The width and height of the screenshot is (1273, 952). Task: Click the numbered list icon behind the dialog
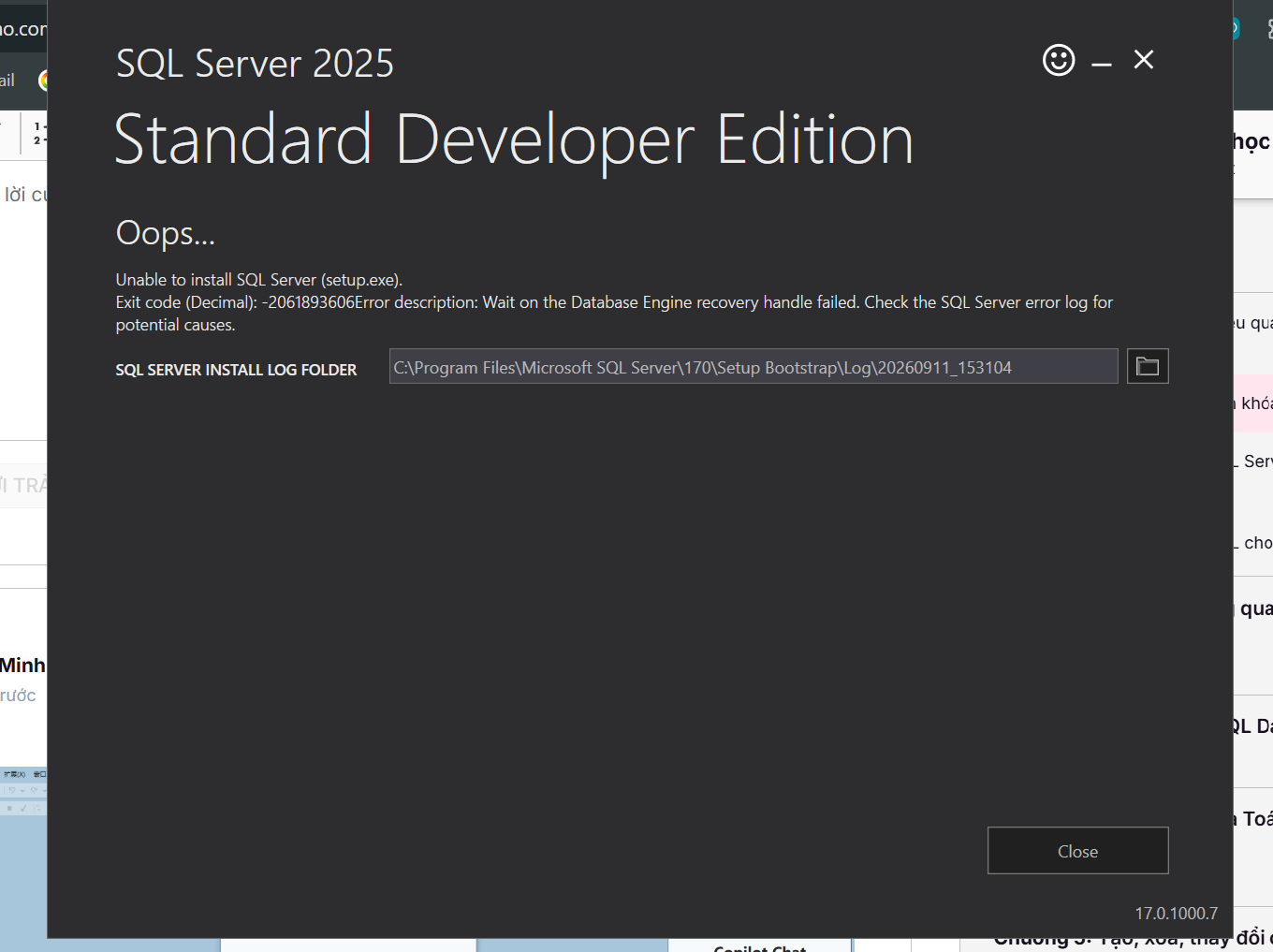coord(39,133)
